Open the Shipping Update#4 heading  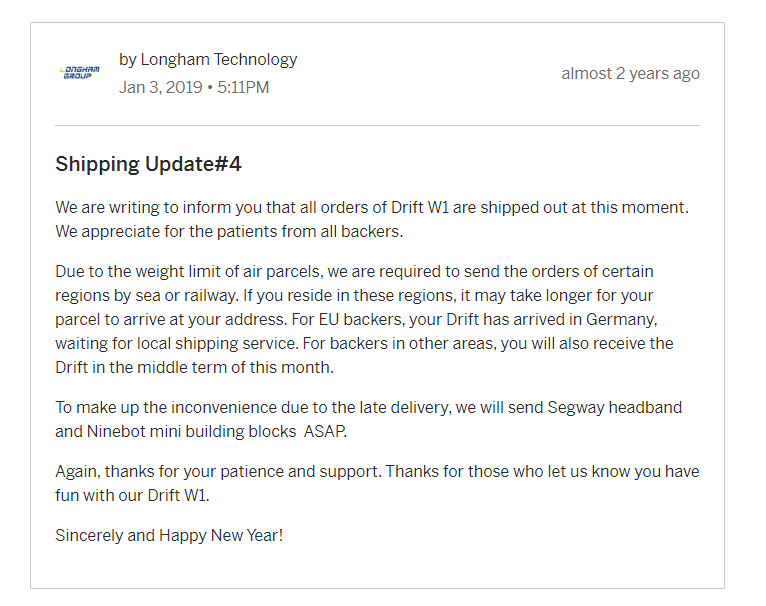pyautogui.click(x=149, y=164)
